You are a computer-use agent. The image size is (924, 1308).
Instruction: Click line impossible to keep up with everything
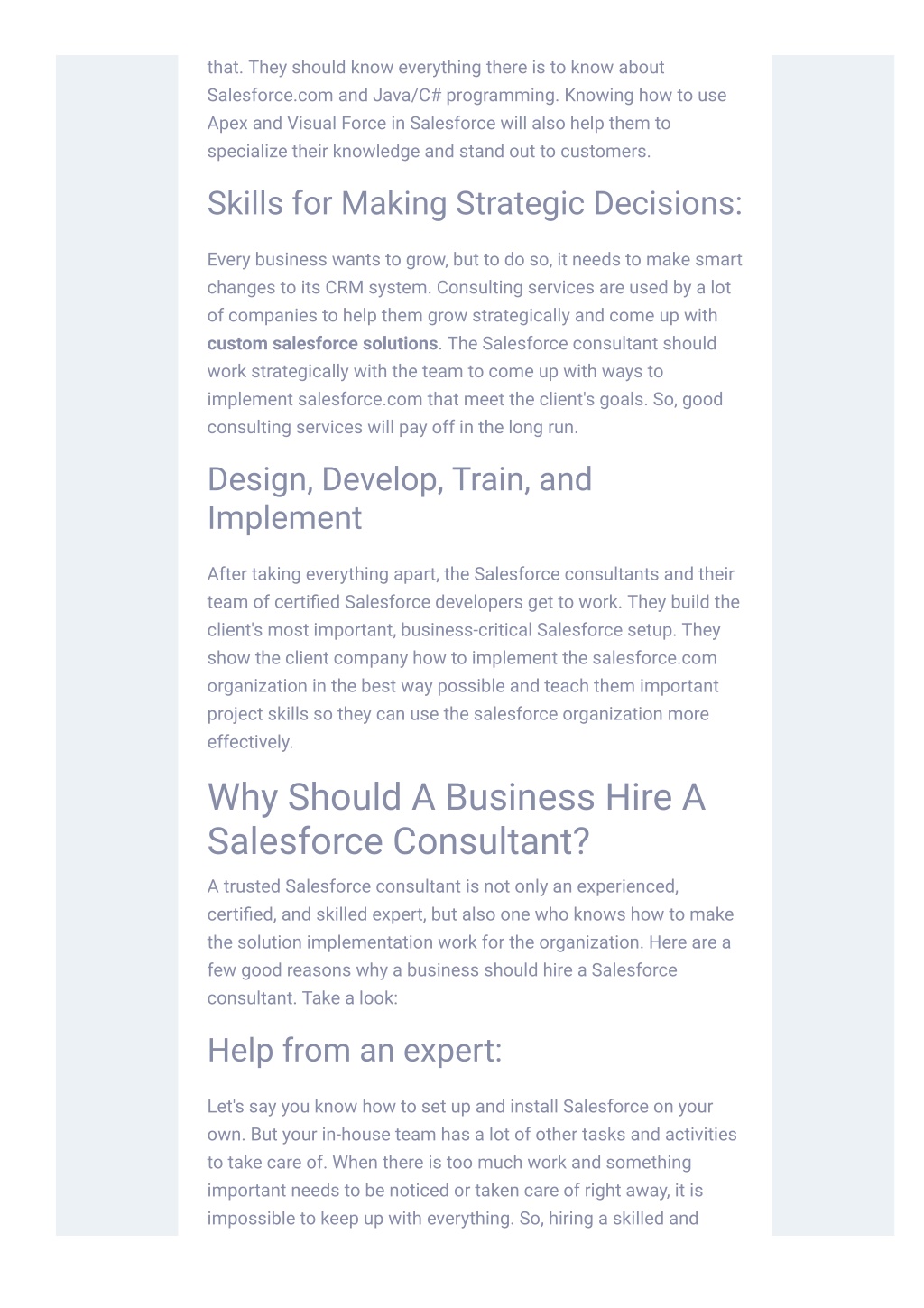click(453, 1219)
